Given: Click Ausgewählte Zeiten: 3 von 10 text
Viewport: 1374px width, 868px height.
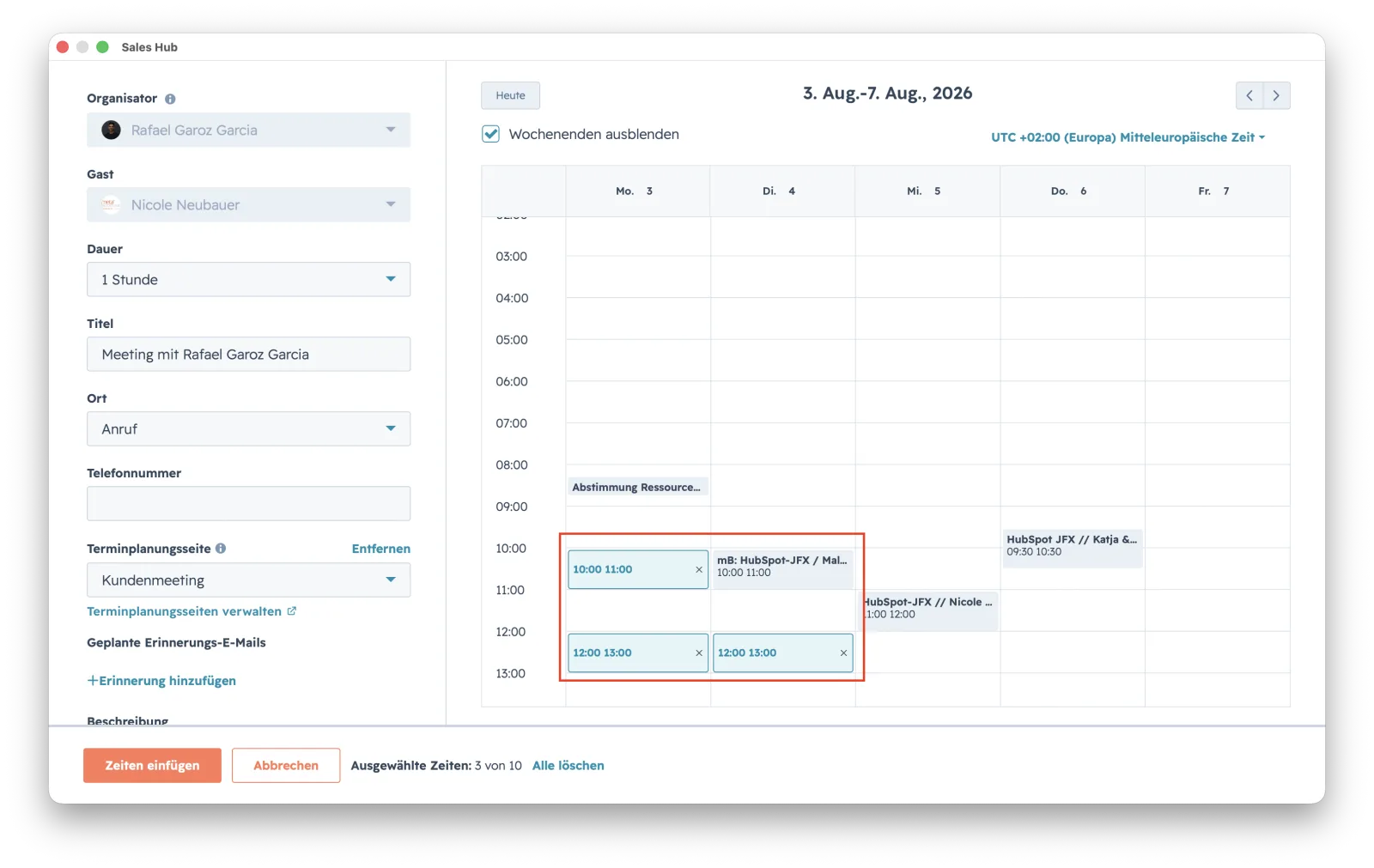Looking at the screenshot, I should coord(436,765).
